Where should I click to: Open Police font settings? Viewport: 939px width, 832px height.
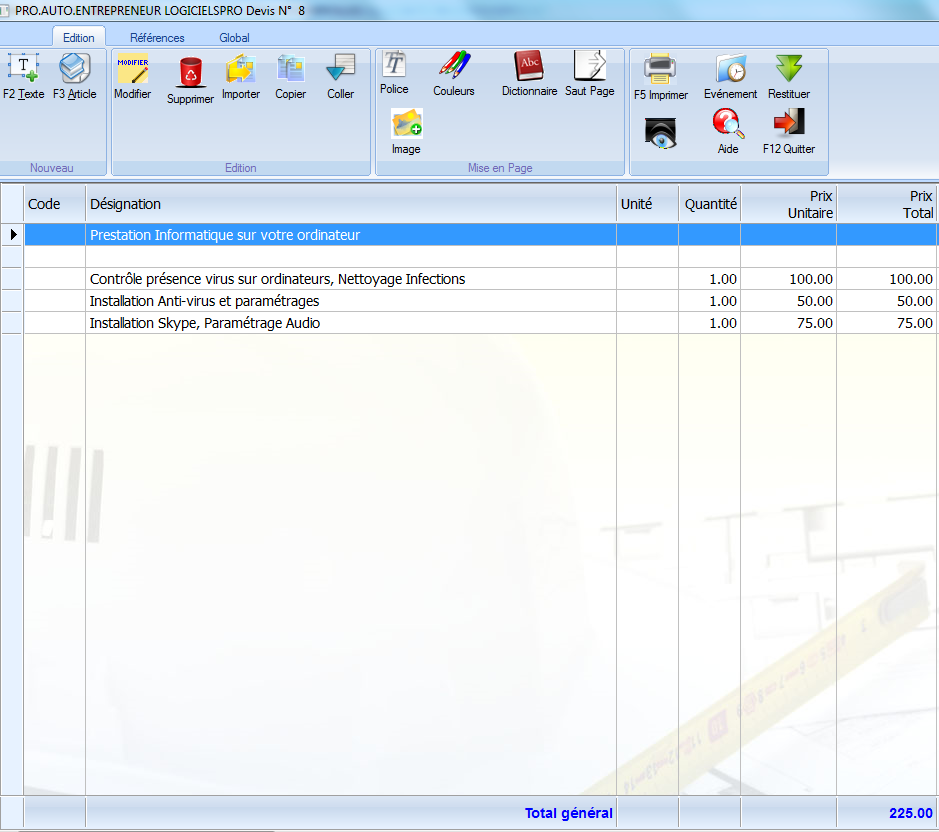pos(394,66)
